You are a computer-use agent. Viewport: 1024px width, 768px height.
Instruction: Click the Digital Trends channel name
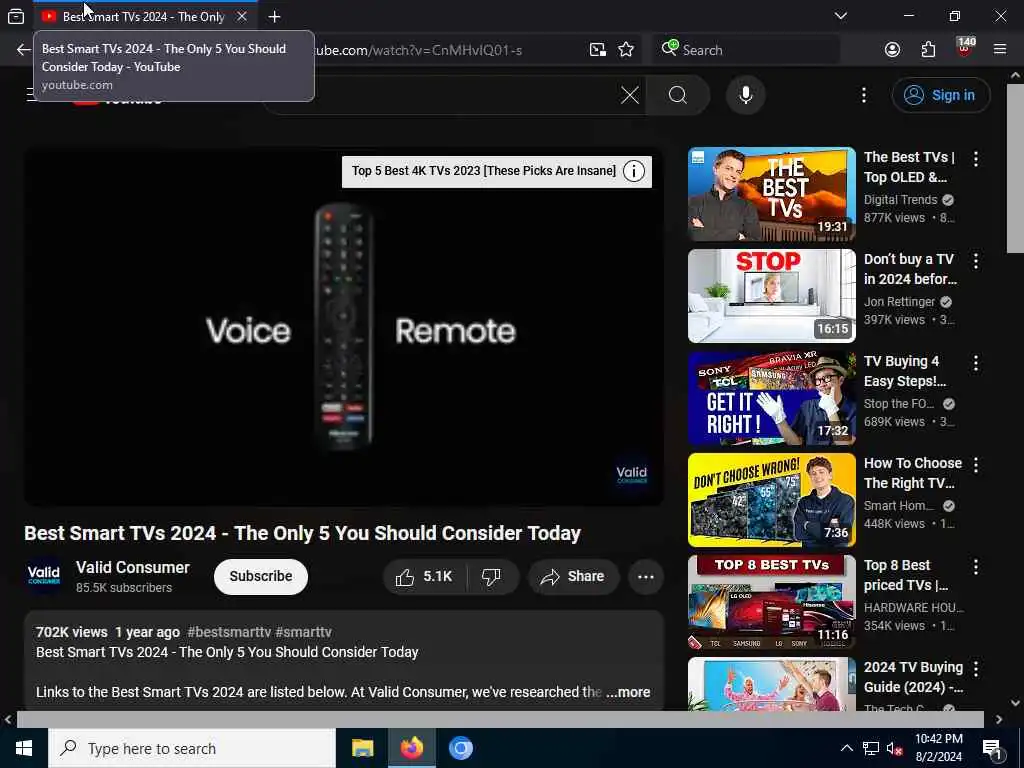pos(900,200)
